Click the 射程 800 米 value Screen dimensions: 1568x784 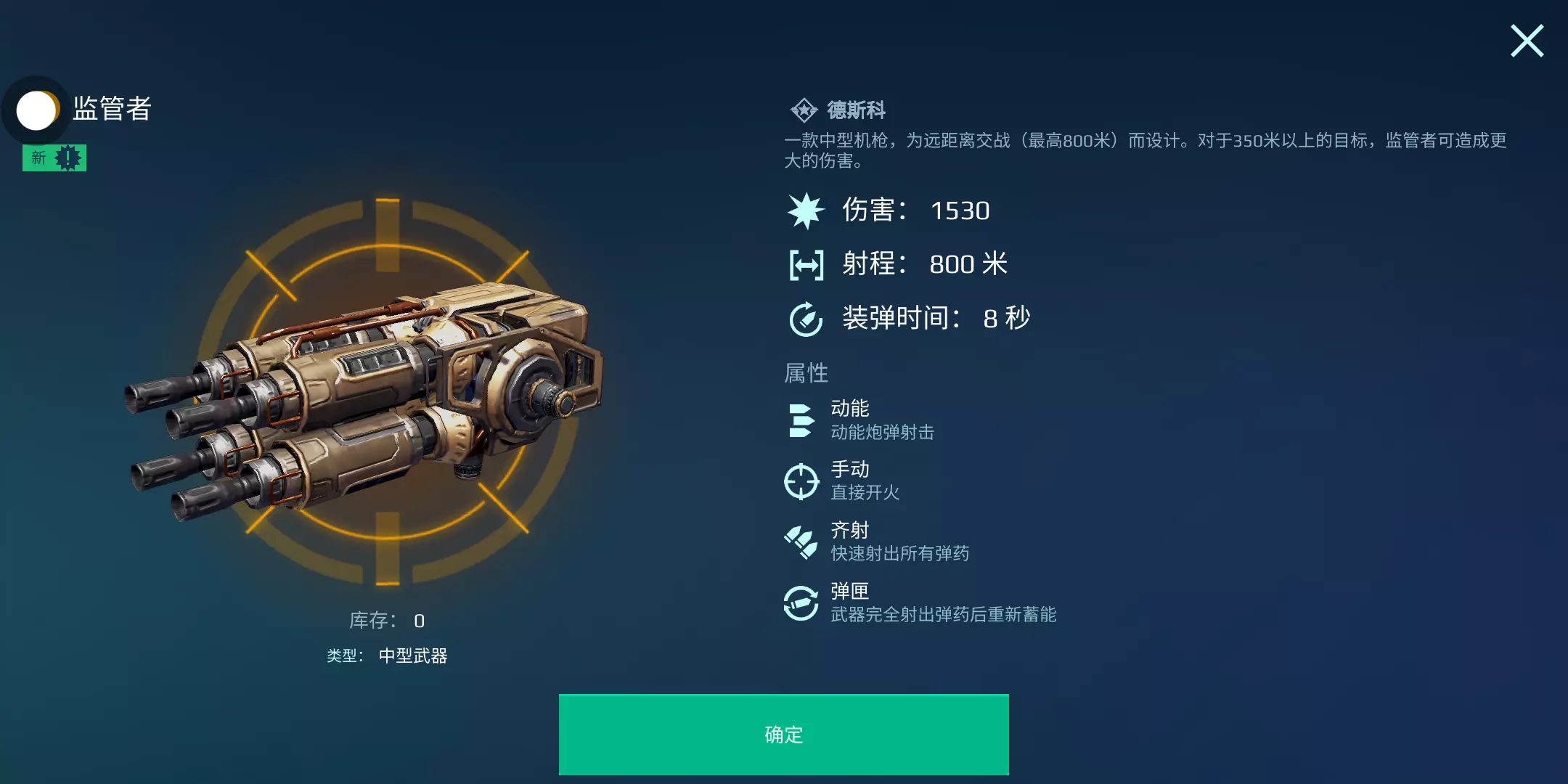(x=969, y=264)
